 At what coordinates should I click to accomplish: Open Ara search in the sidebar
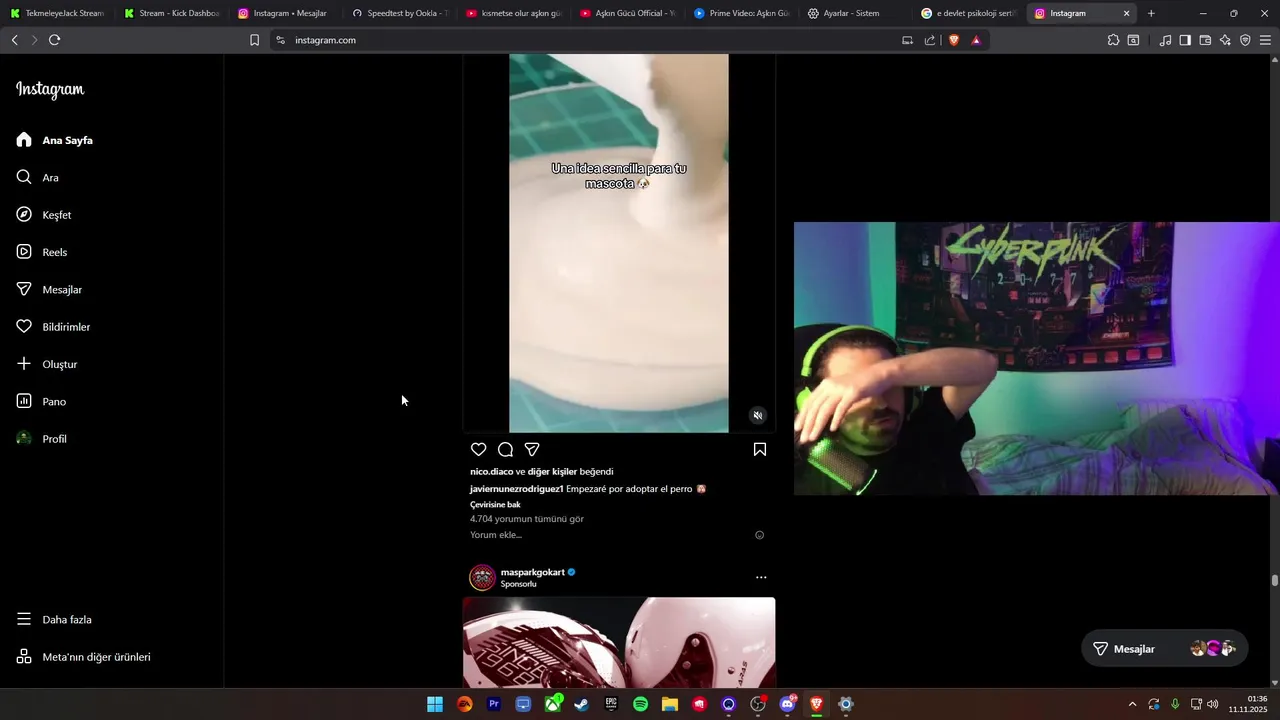(x=38, y=177)
